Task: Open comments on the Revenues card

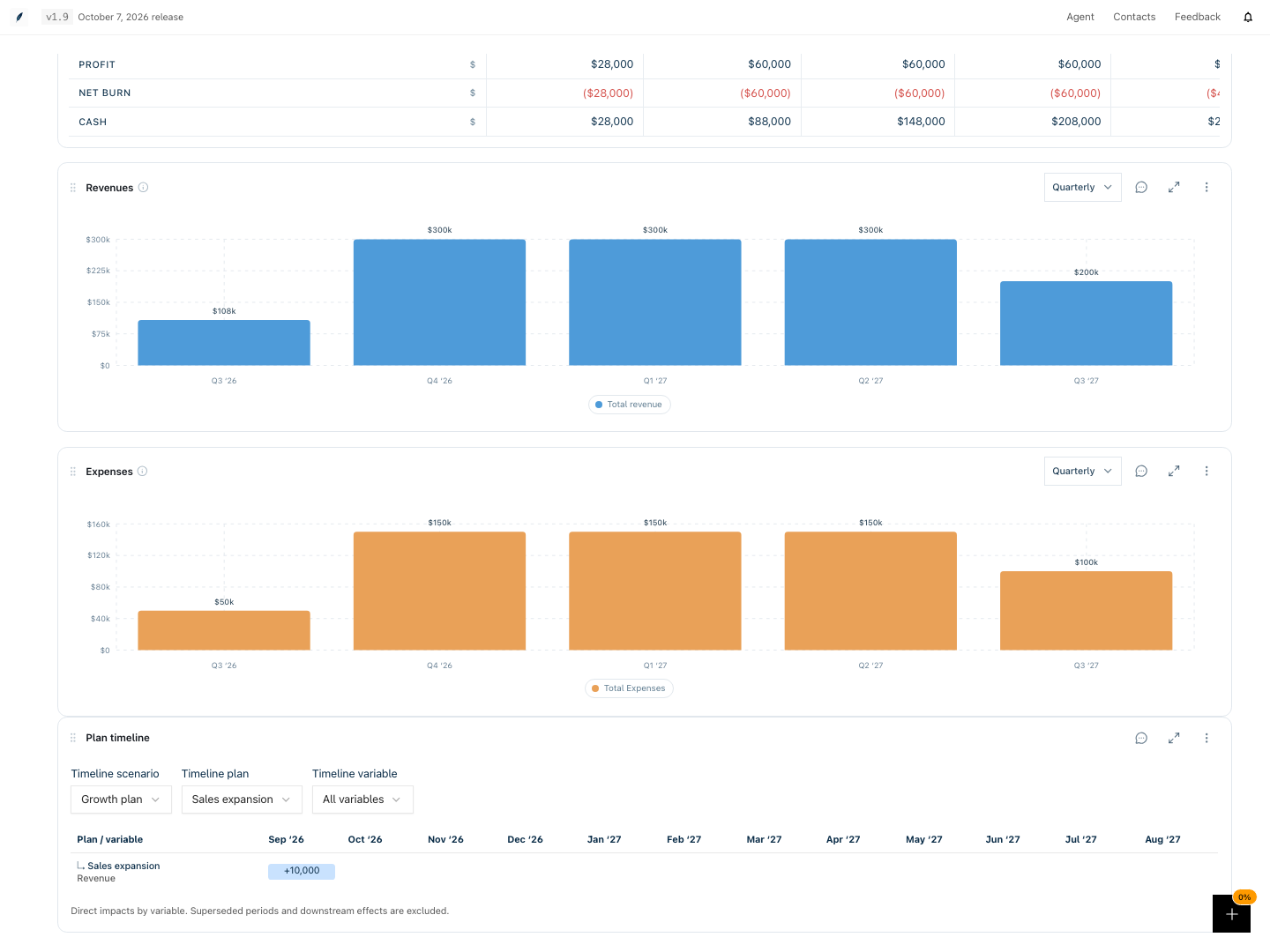Action: (1141, 187)
